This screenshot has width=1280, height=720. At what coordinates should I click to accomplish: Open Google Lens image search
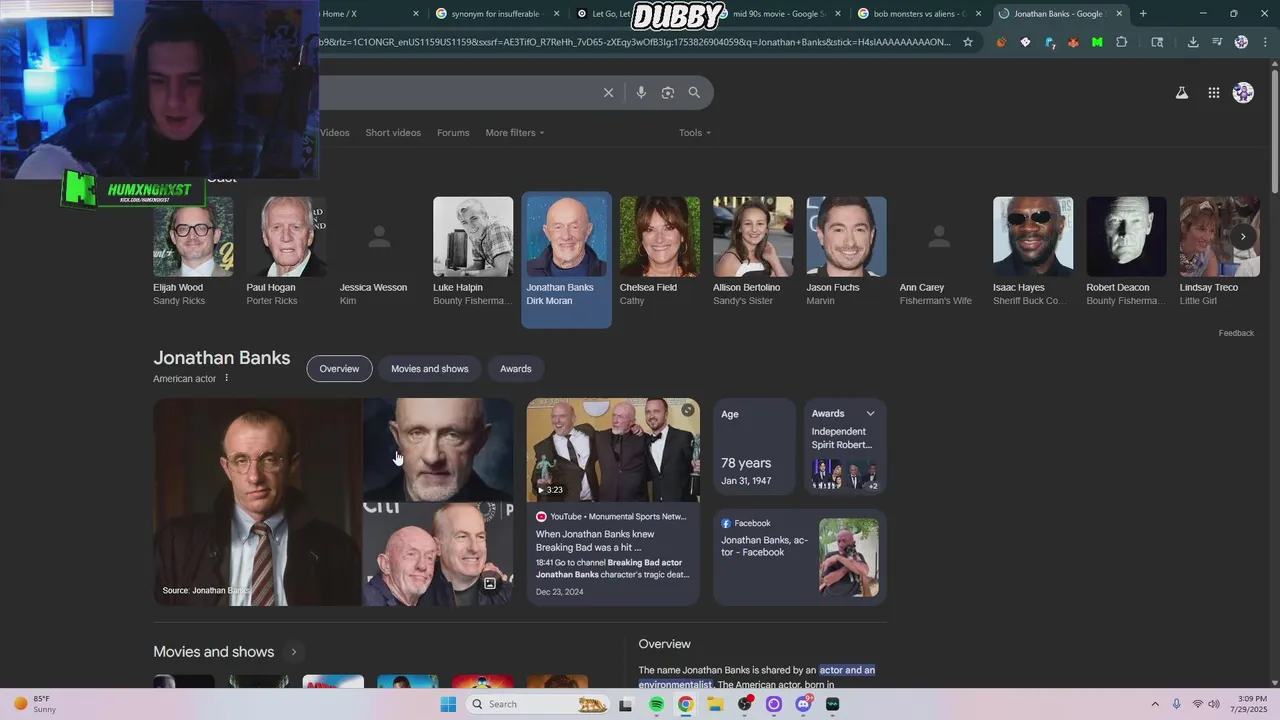(x=668, y=93)
